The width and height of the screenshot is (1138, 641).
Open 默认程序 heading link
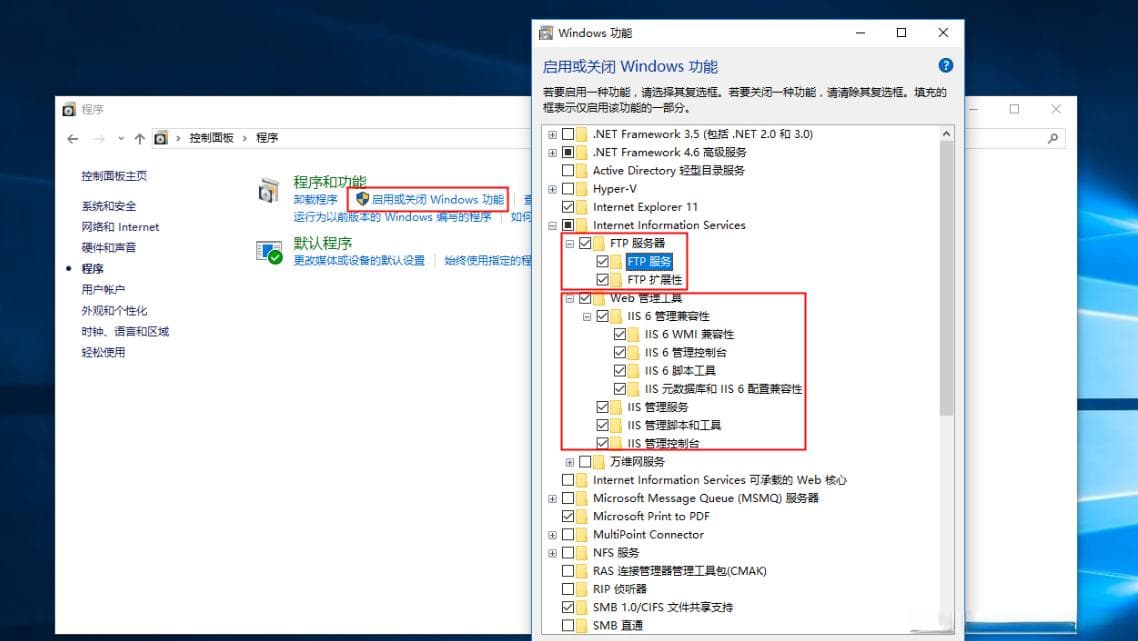coord(322,243)
